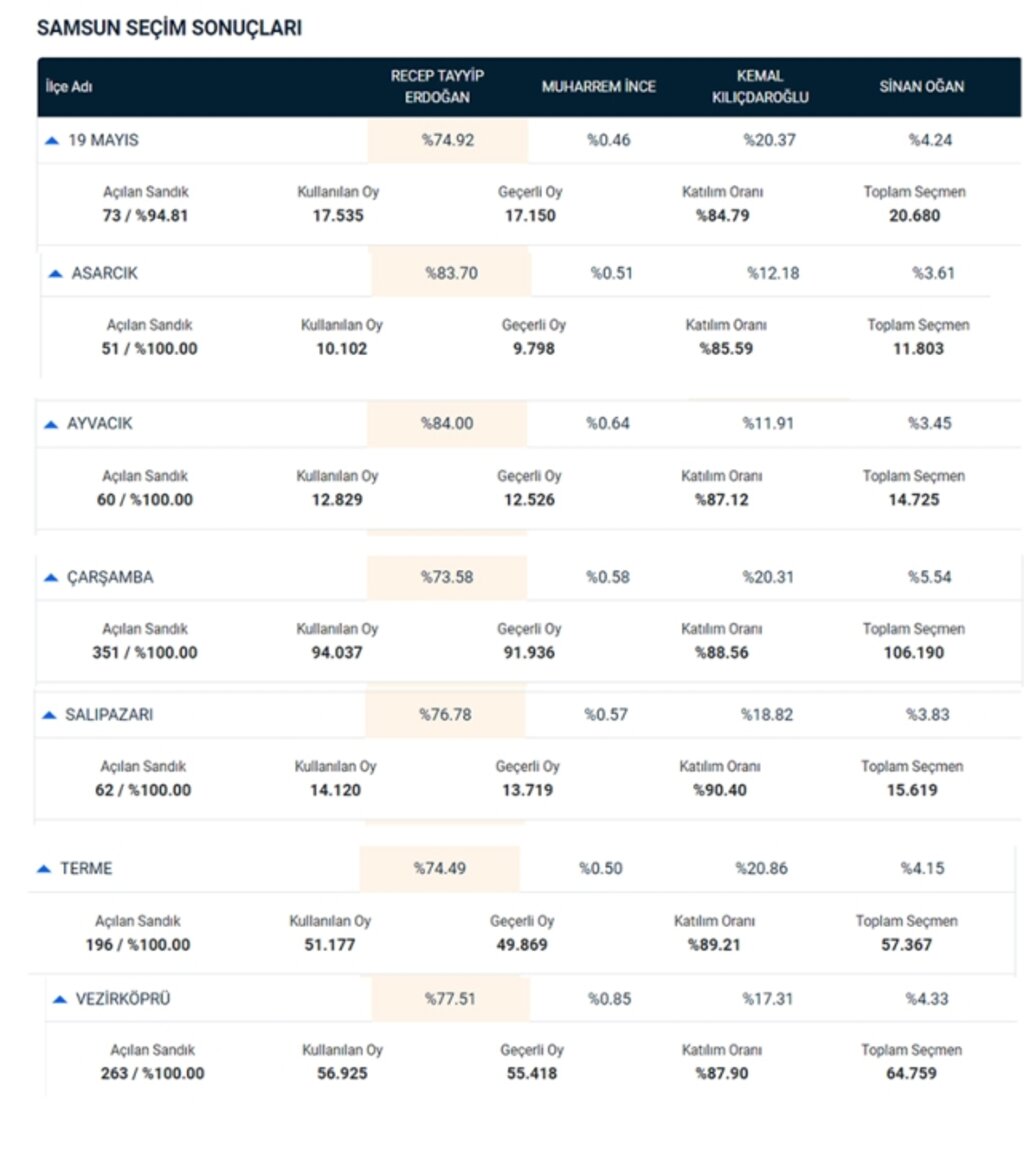The image size is (1024, 1163).
Task: Click the İlçe Adı column header
Action: 69,87
